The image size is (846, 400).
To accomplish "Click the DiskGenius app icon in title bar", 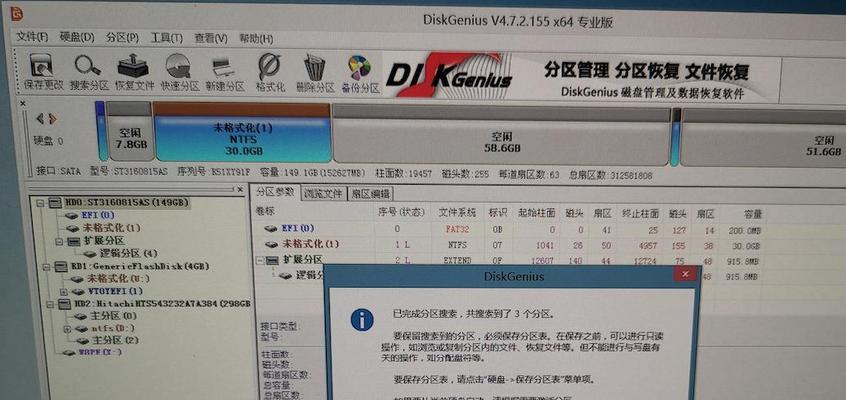I will [17, 13].
